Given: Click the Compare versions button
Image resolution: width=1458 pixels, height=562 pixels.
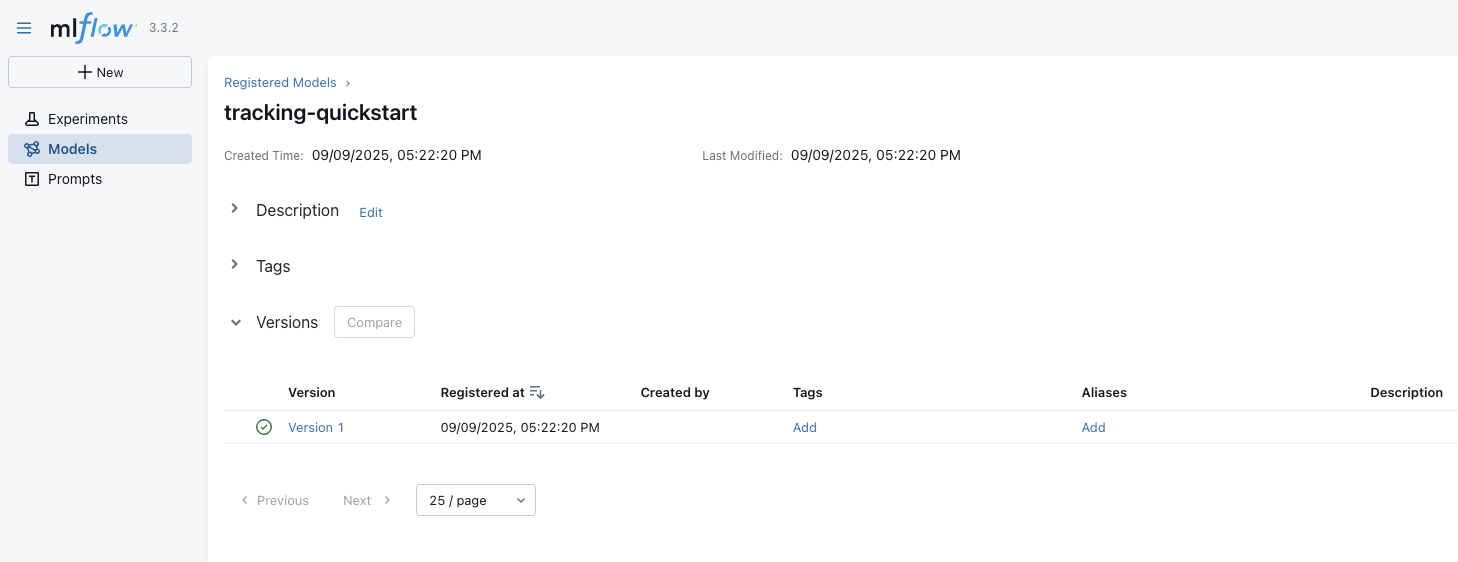Looking at the screenshot, I should point(374,322).
